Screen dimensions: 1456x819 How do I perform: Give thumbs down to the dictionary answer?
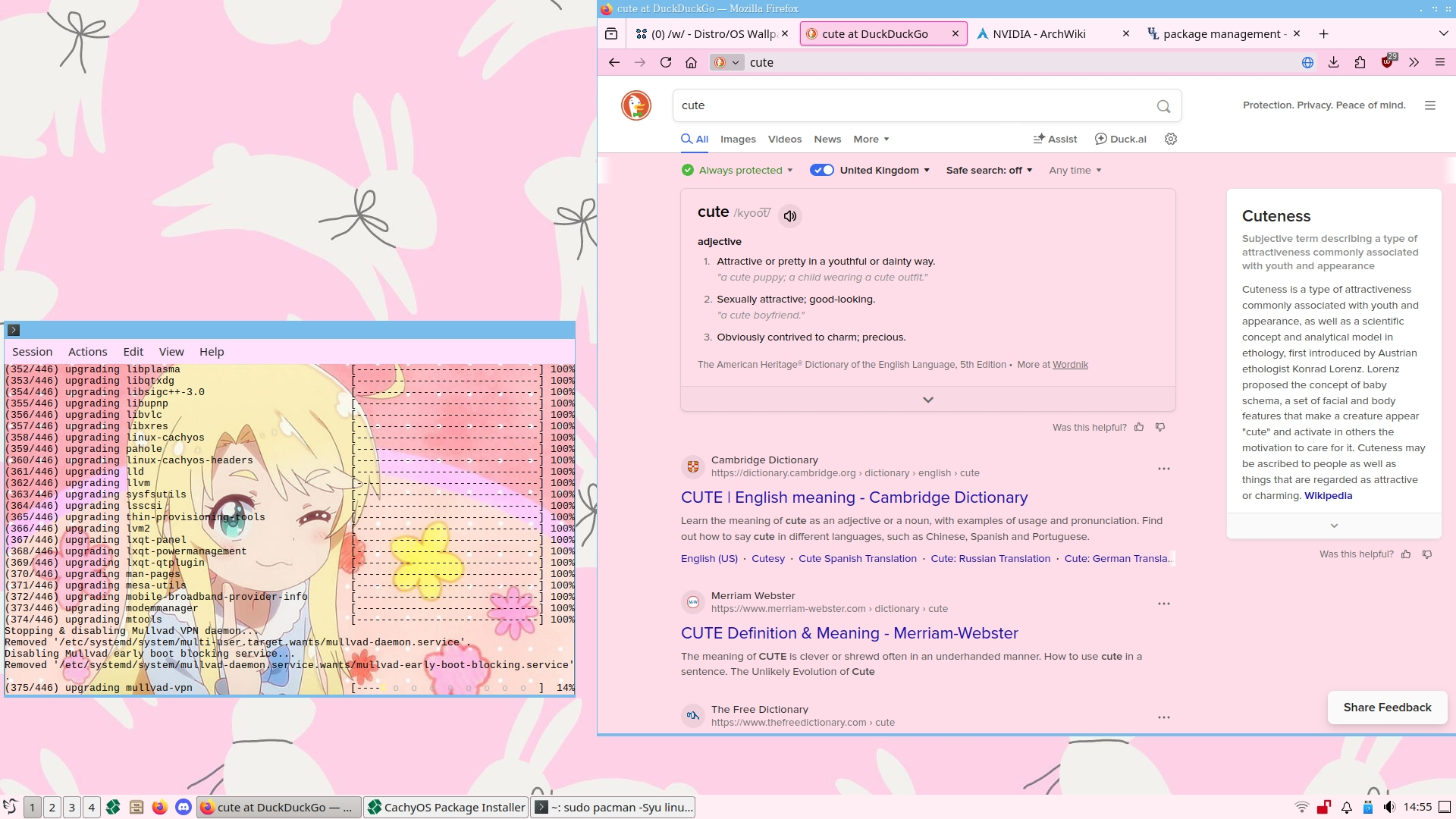pyautogui.click(x=1160, y=428)
